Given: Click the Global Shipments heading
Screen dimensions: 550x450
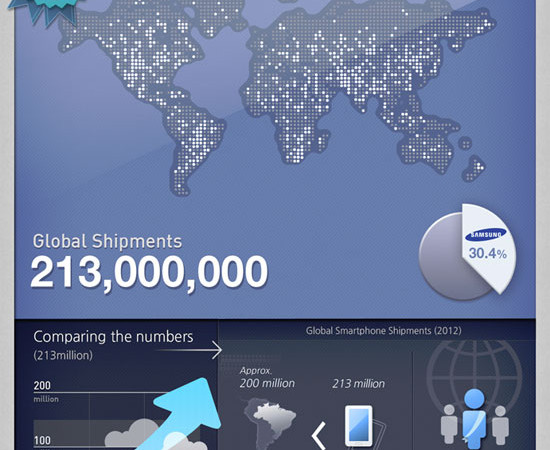Looking at the screenshot, I should click(107, 242).
